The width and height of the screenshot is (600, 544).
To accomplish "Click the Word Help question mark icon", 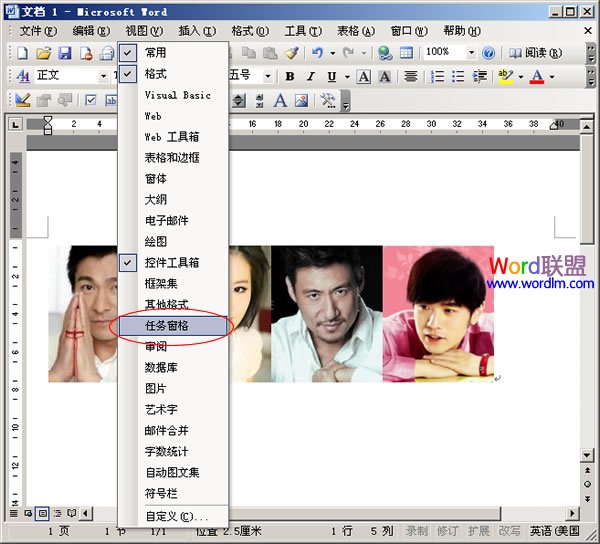I will click(489, 52).
